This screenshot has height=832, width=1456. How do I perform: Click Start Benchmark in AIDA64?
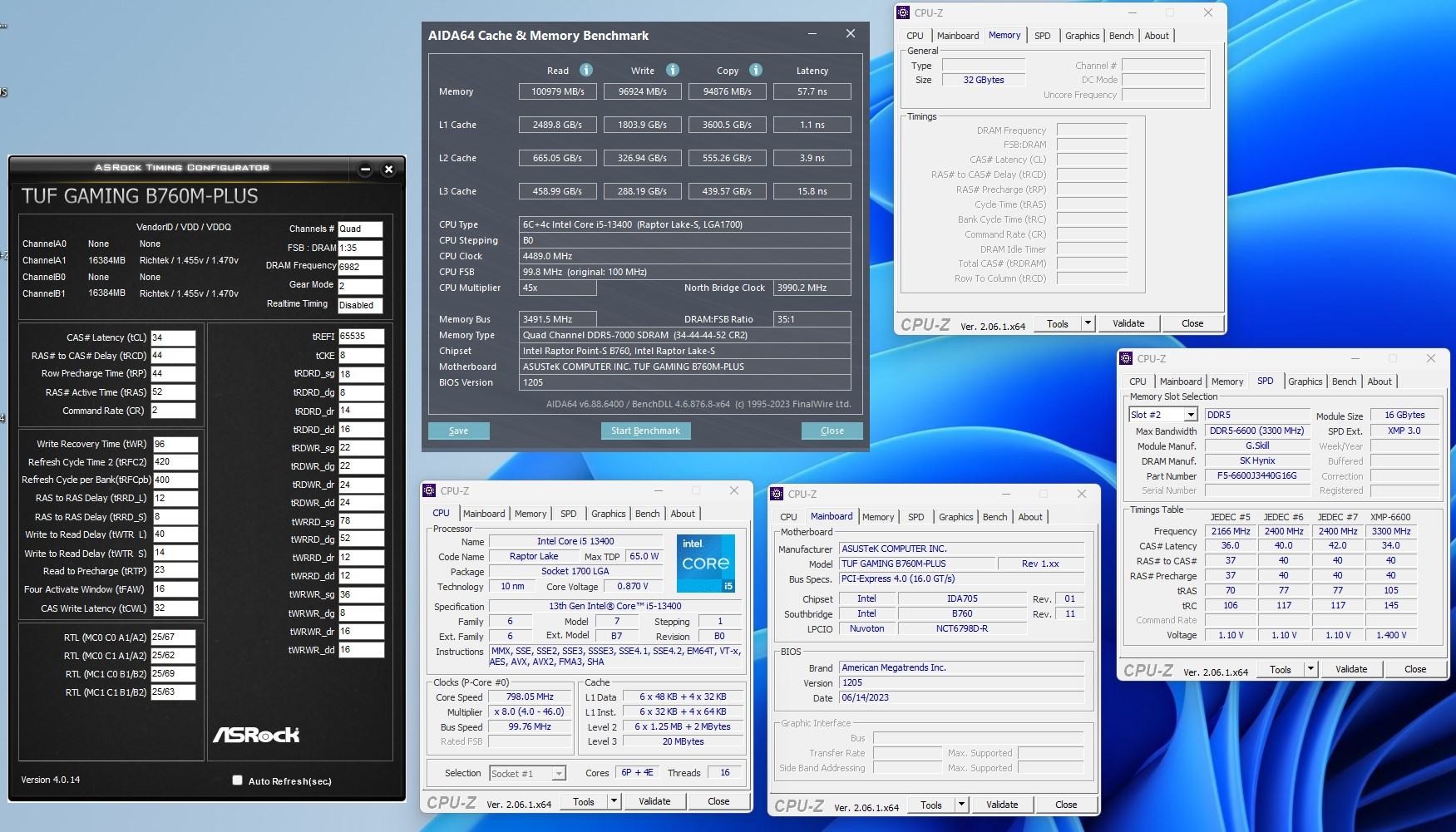coord(645,431)
